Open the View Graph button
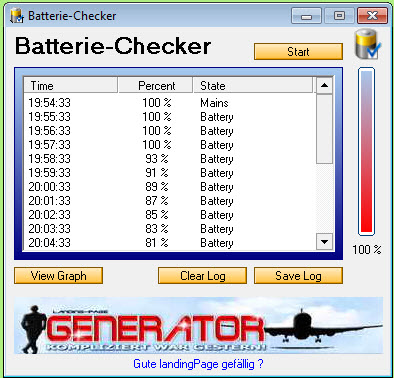This screenshot has width=394, height=378. click(58, 276)
